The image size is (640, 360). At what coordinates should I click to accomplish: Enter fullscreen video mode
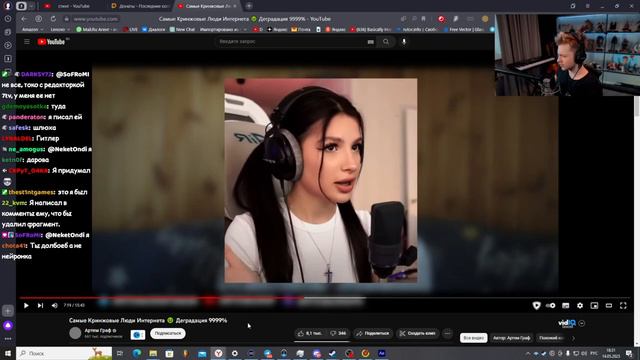[623, 305]
